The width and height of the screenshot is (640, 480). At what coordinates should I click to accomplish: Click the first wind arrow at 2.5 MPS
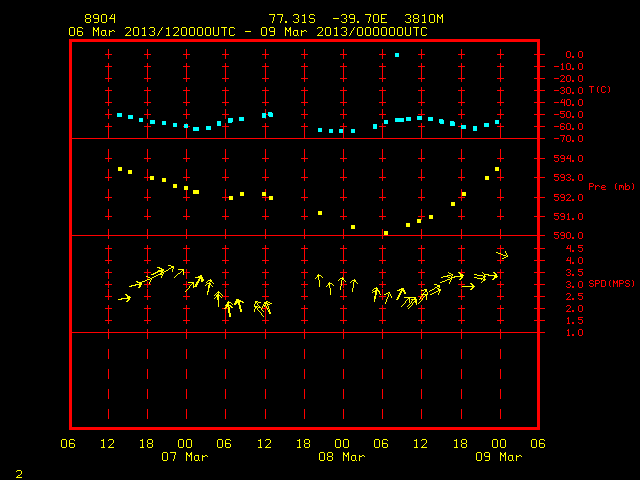coord(125,298)
